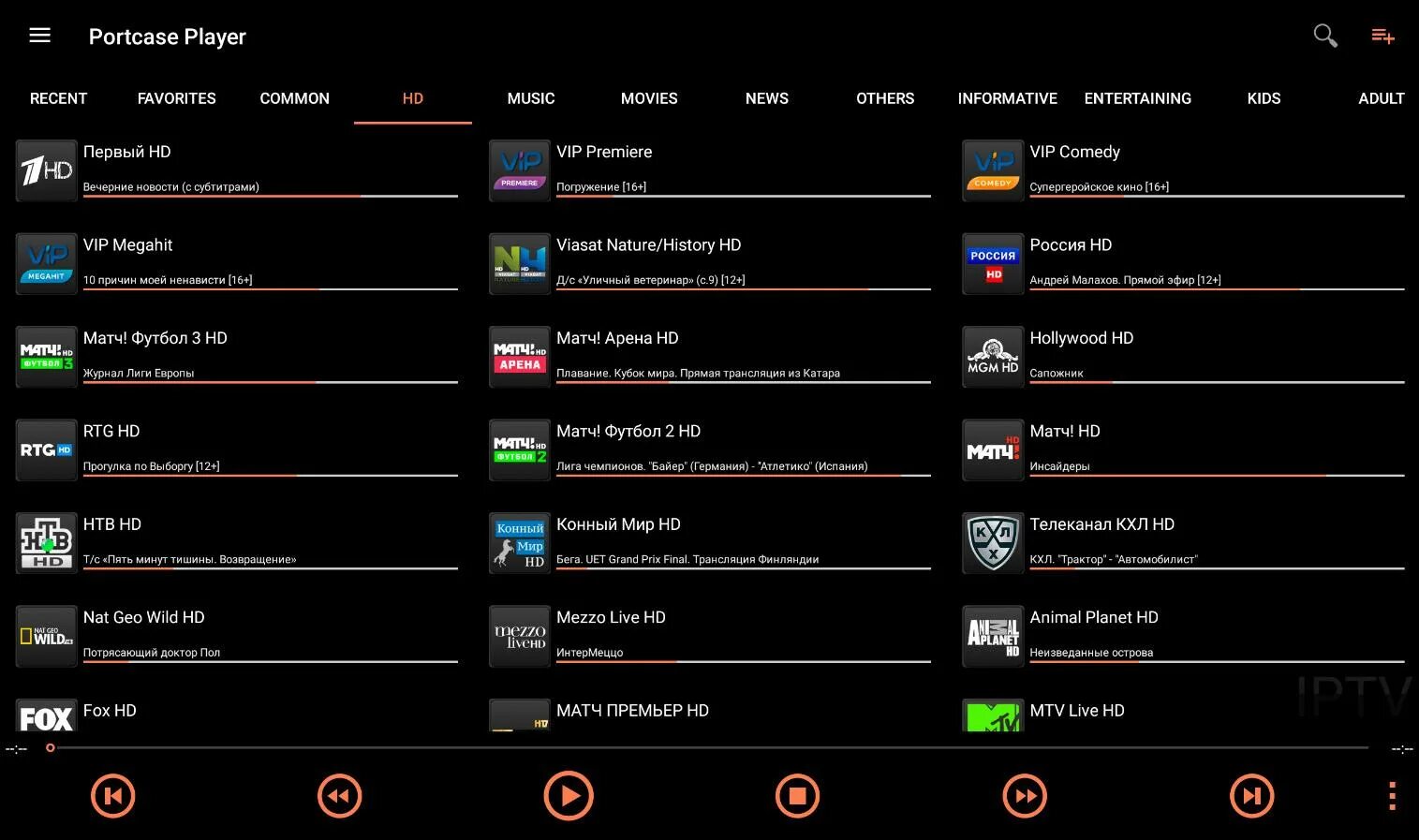
Task: Click the VIP Comedy channel logo
Action: coord(993,170)
